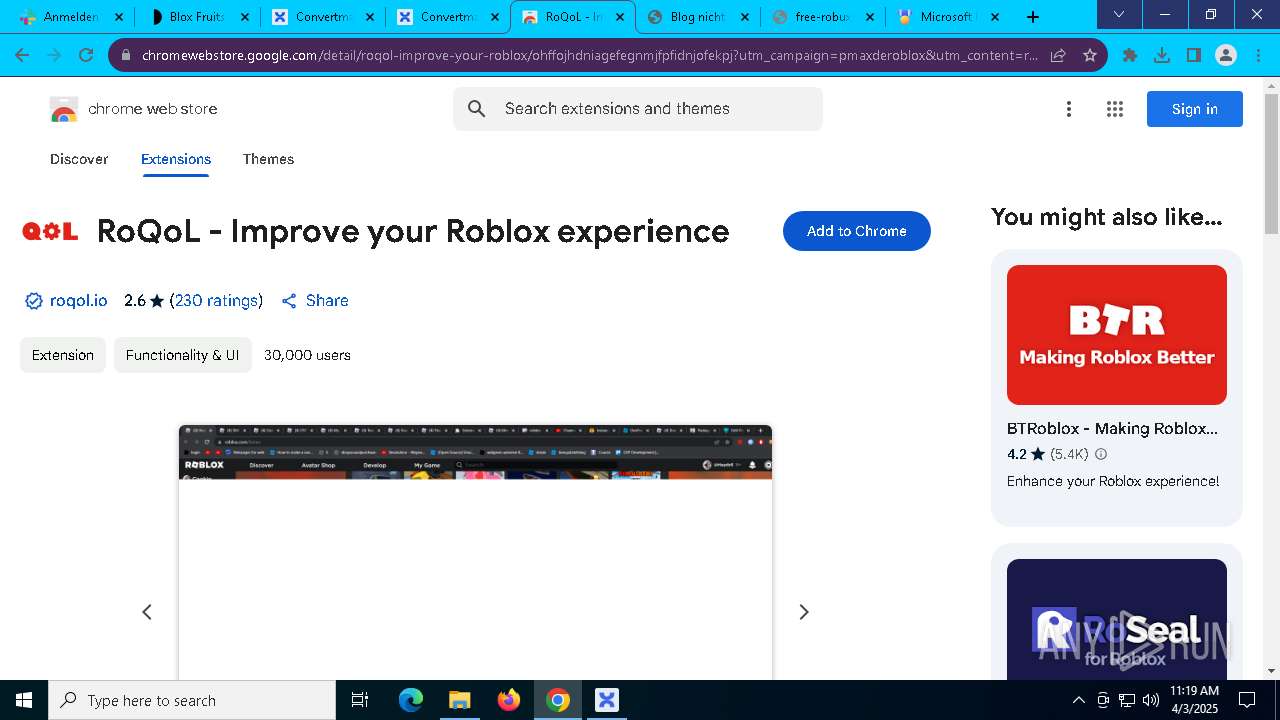Click the Functionality & UI chip
This screenshot has width=1280, height=720.
(183, 355)
